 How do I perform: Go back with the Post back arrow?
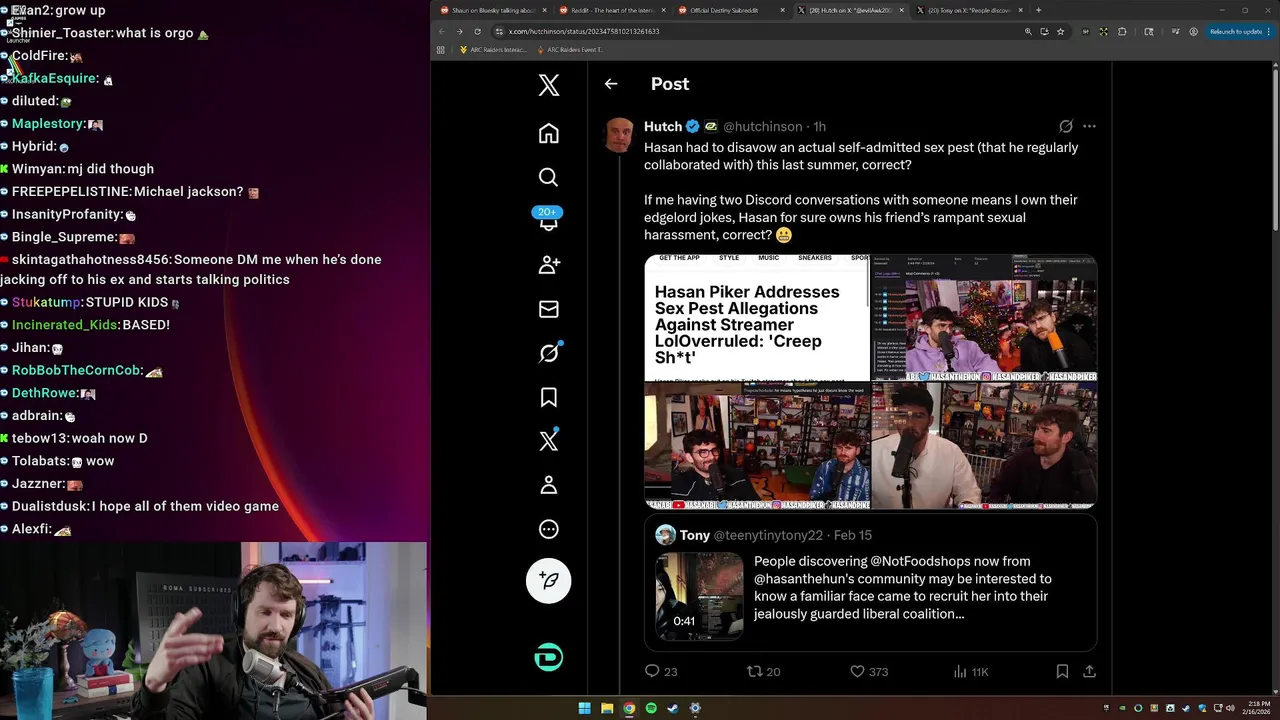click(x=611, y=84)
